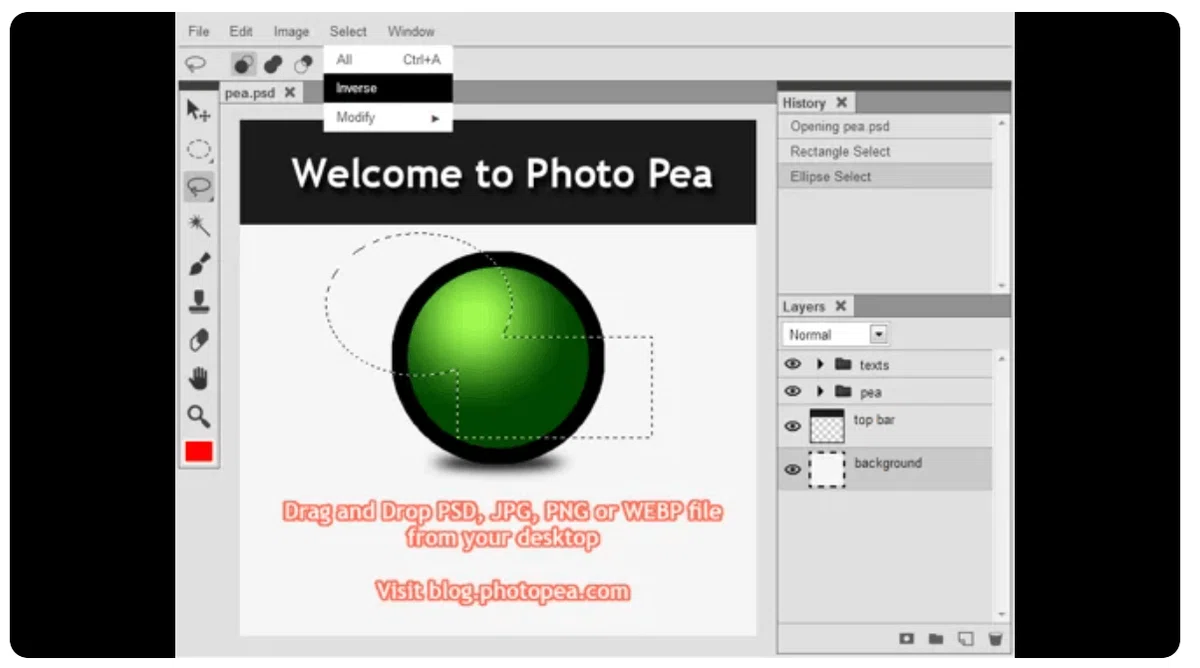Image resolution: width=1200 pixels, height=668 pixels.
Task: Close the Layers panel
Action: coord(841,306)
